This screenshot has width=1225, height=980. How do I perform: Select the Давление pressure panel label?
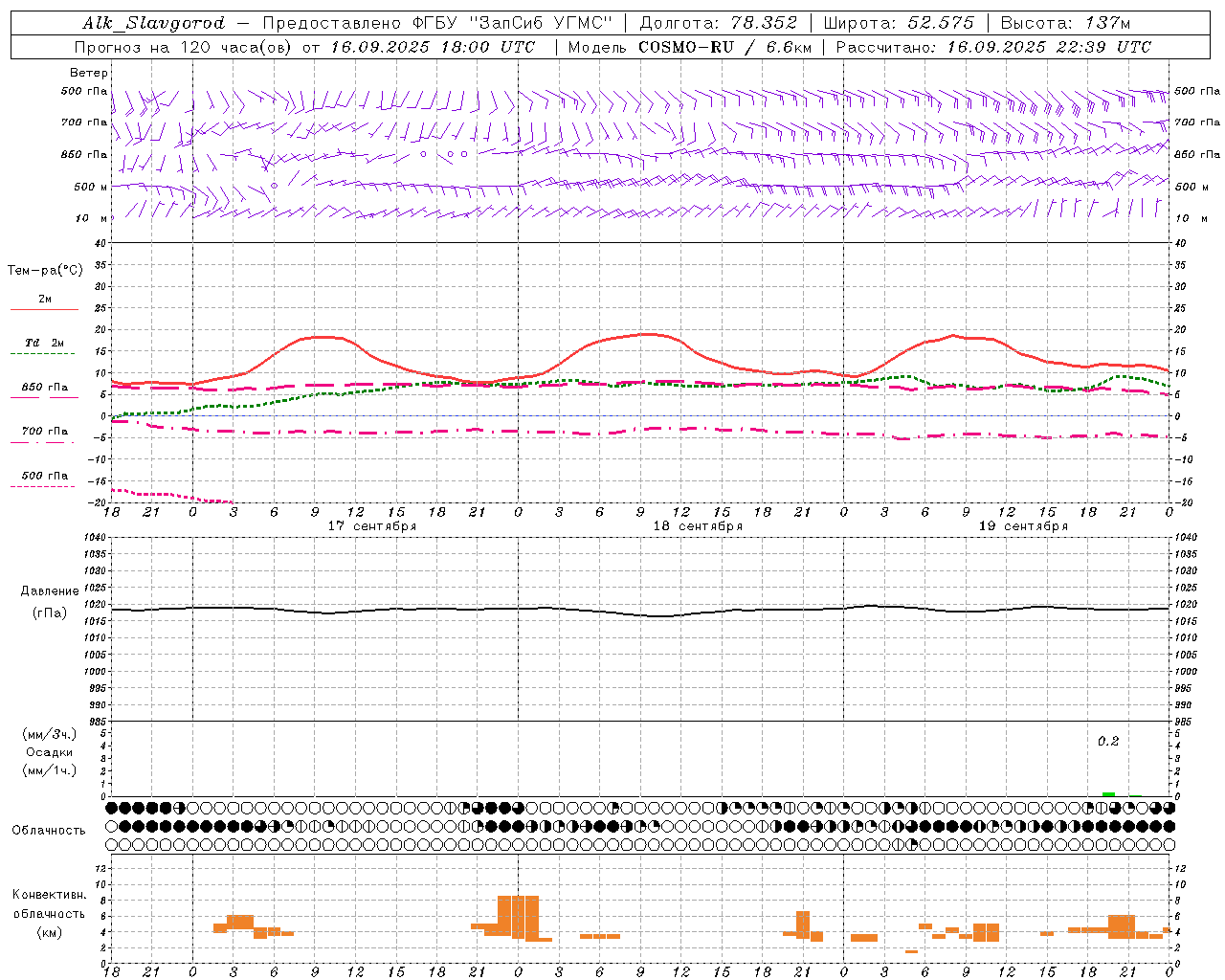click(50, 591)
